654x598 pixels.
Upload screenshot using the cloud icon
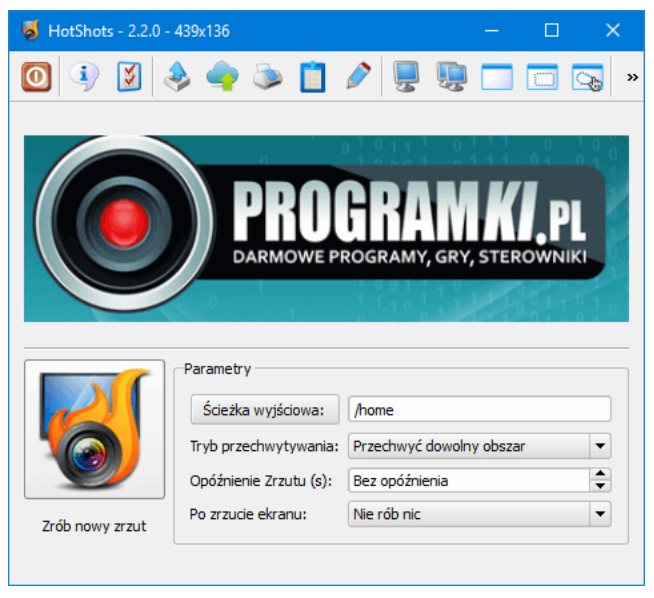tap(222, 76)
